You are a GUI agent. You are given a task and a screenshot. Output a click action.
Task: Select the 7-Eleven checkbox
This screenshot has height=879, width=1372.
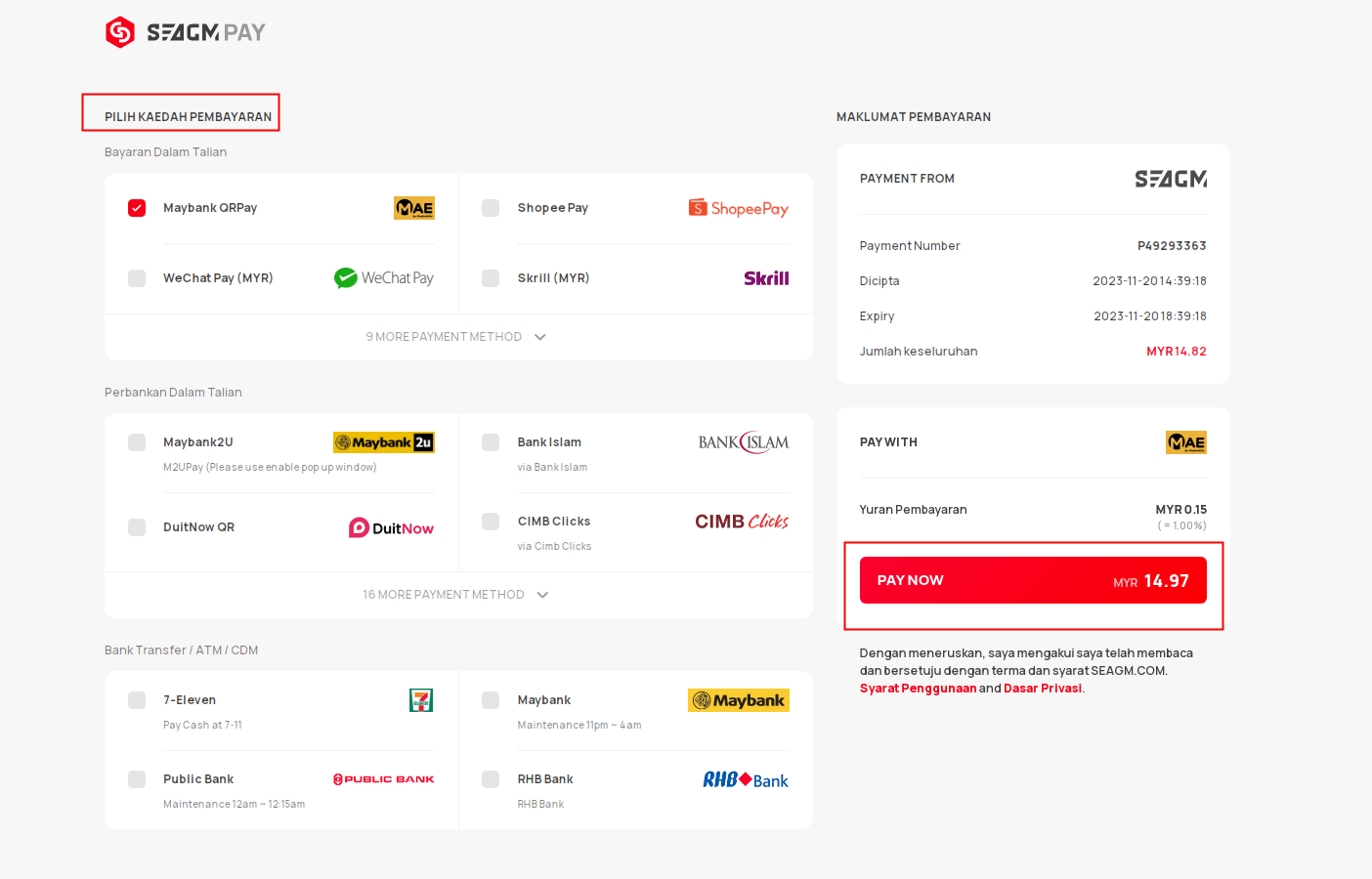pyautogui.click(x=137, y=700)
